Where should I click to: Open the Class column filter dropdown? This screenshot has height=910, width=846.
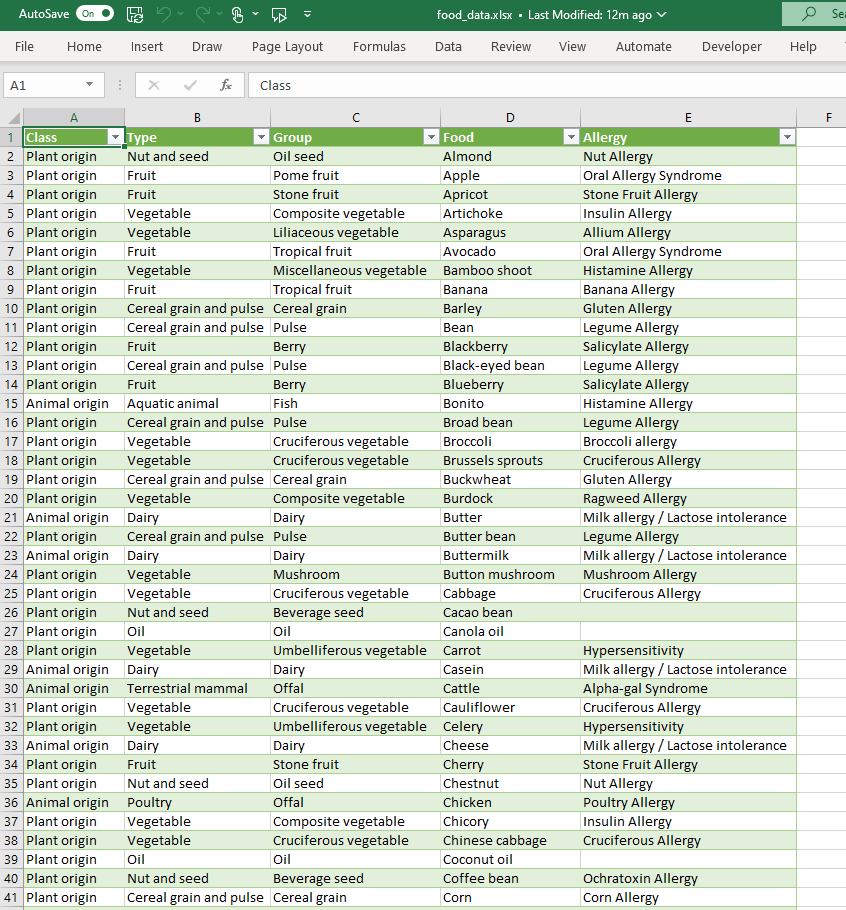(x=115, y=137)
